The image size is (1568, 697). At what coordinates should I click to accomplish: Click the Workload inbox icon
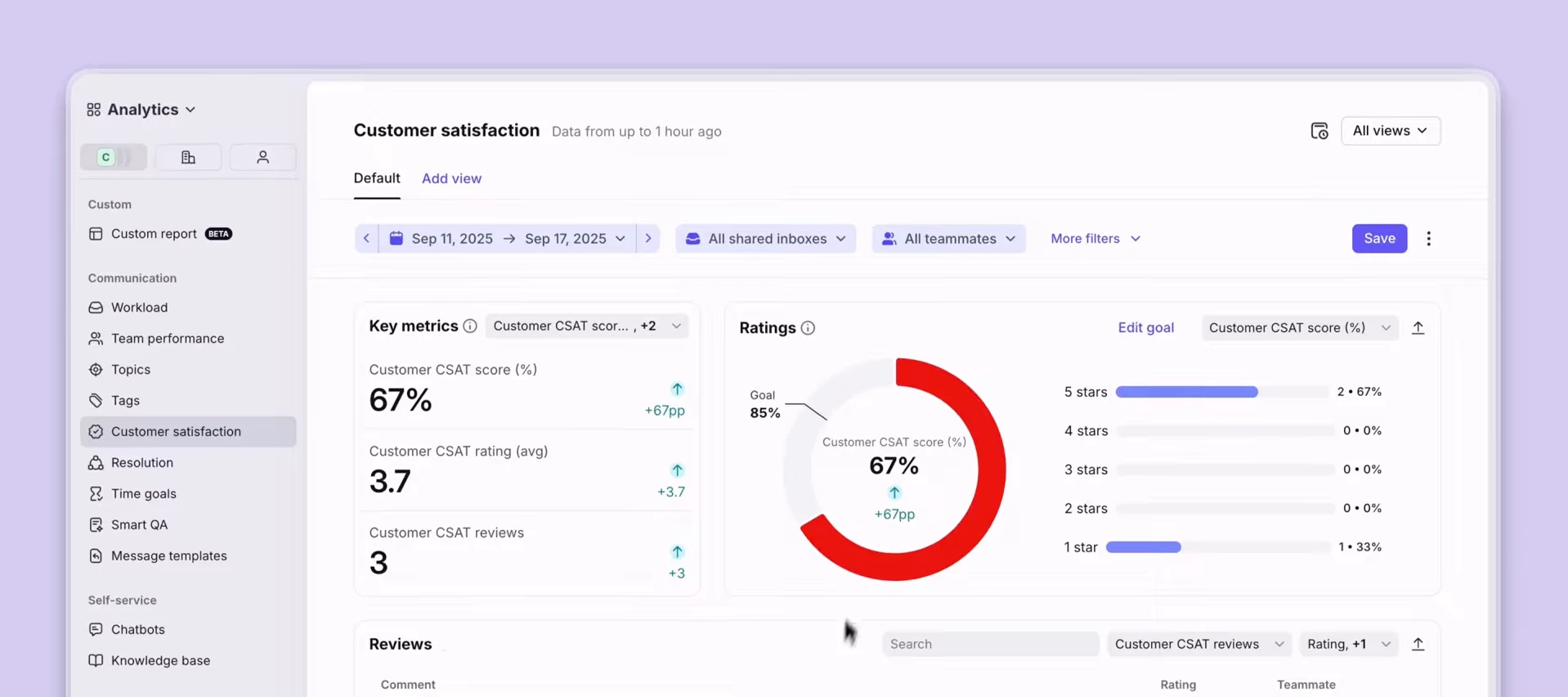[96, 308]
